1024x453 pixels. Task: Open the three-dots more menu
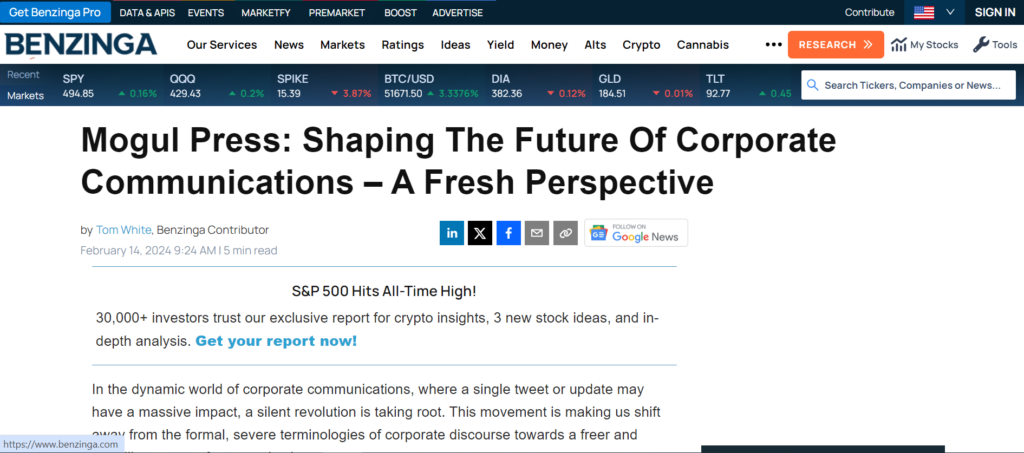coord(773,45)
